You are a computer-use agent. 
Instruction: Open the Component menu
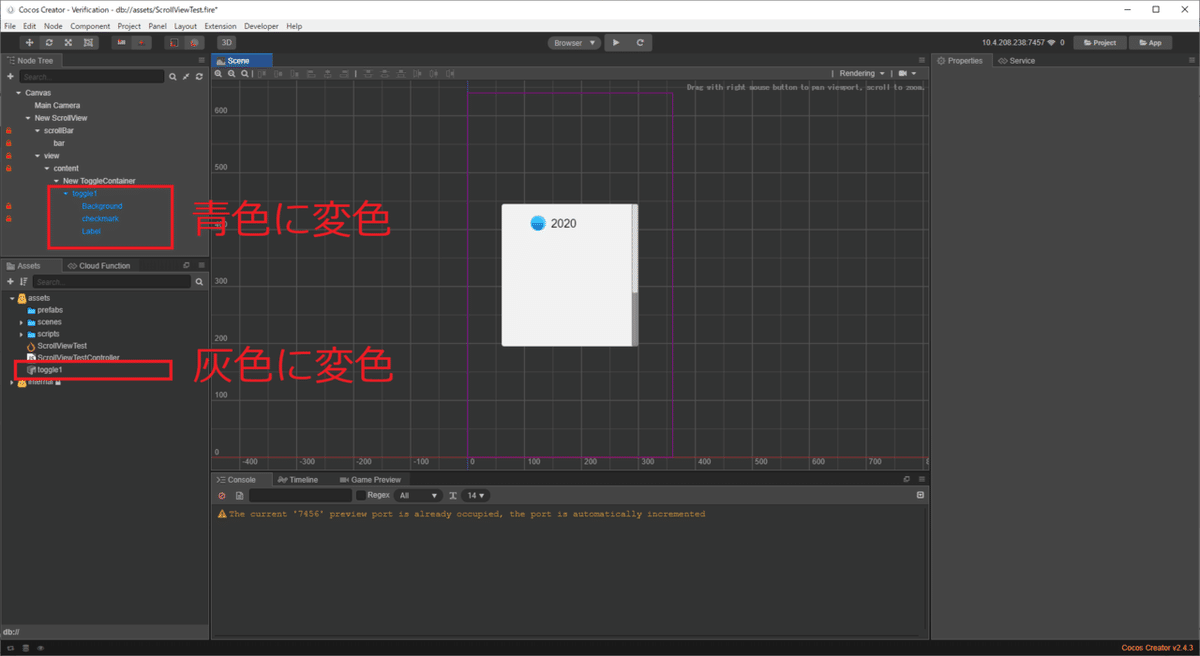90,26
